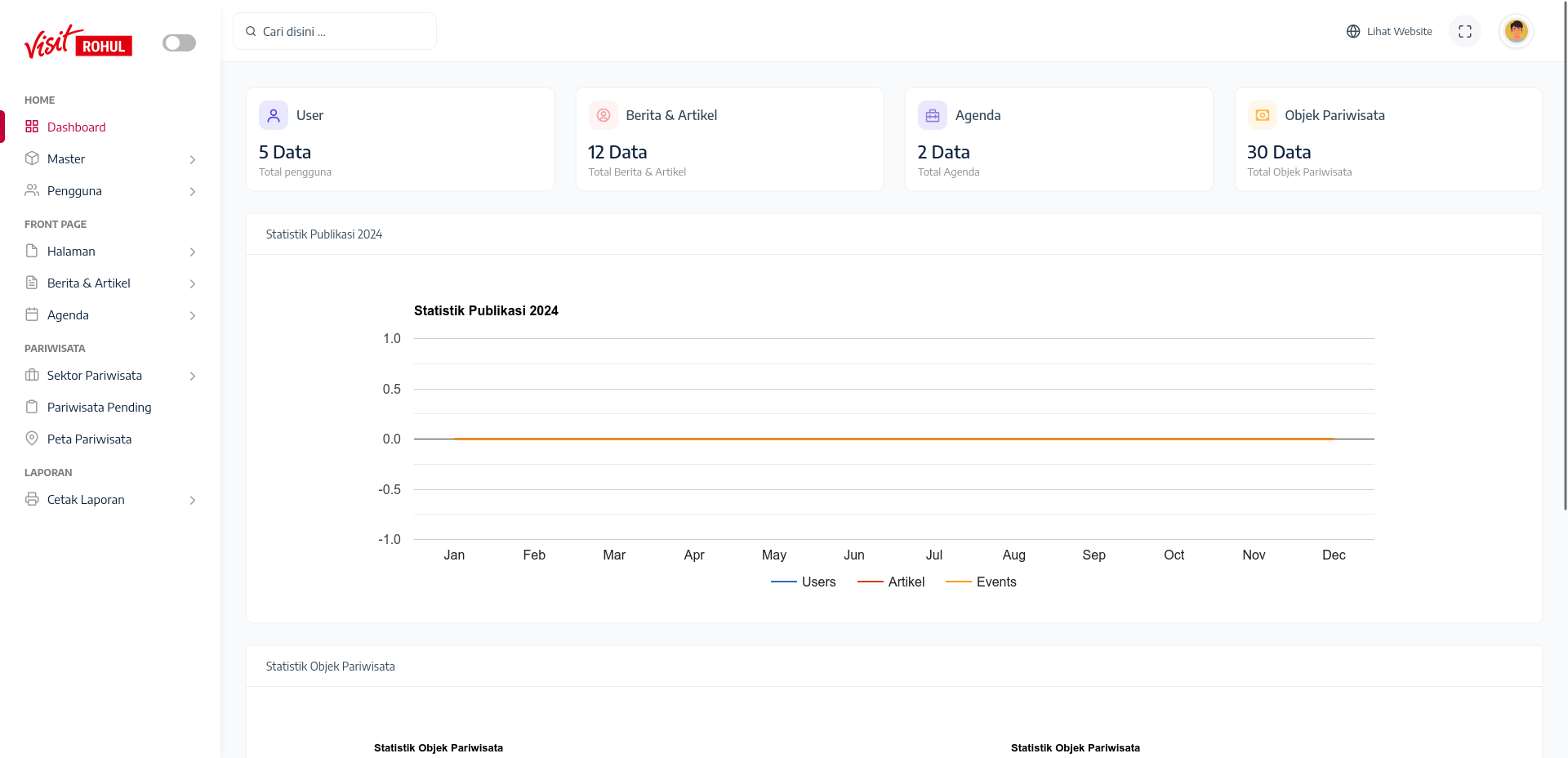Screen dimensions: 1568x758
Task: Click the orange Events legend line swatch
Action: 958,582
